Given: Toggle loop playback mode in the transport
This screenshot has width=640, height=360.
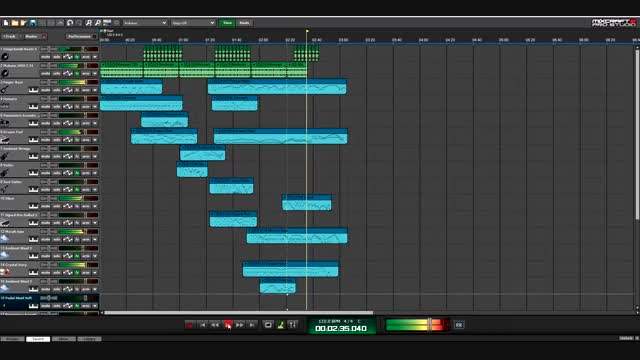Looking at the screenshot, I should [268, 325].
